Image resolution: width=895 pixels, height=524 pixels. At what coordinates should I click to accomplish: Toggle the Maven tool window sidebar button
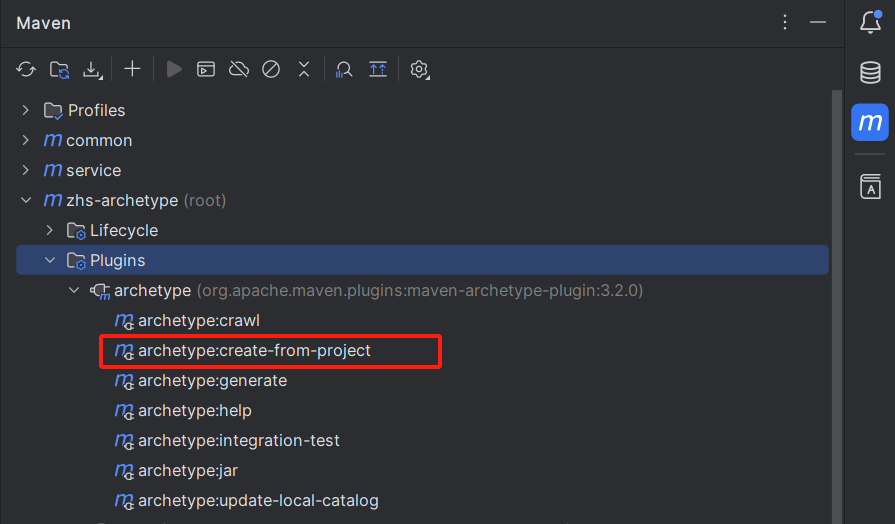(870, 122)
